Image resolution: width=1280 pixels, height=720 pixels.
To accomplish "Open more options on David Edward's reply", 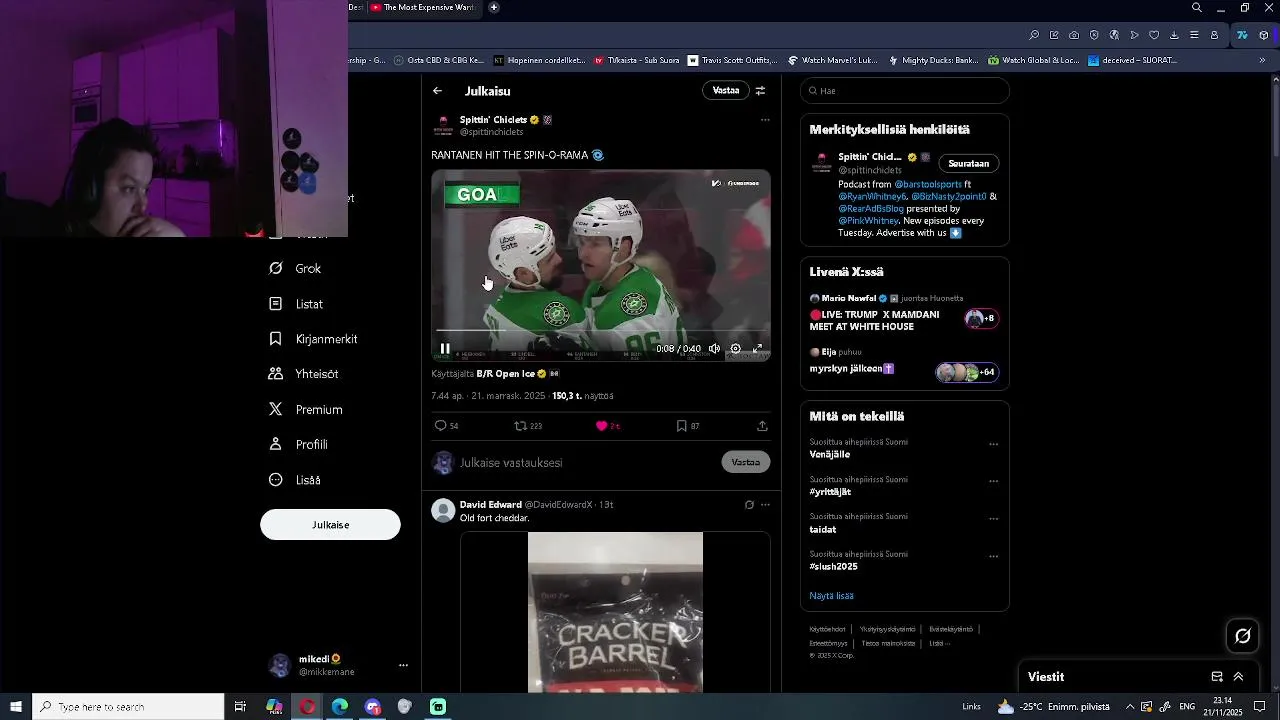I will coord(765,505).
